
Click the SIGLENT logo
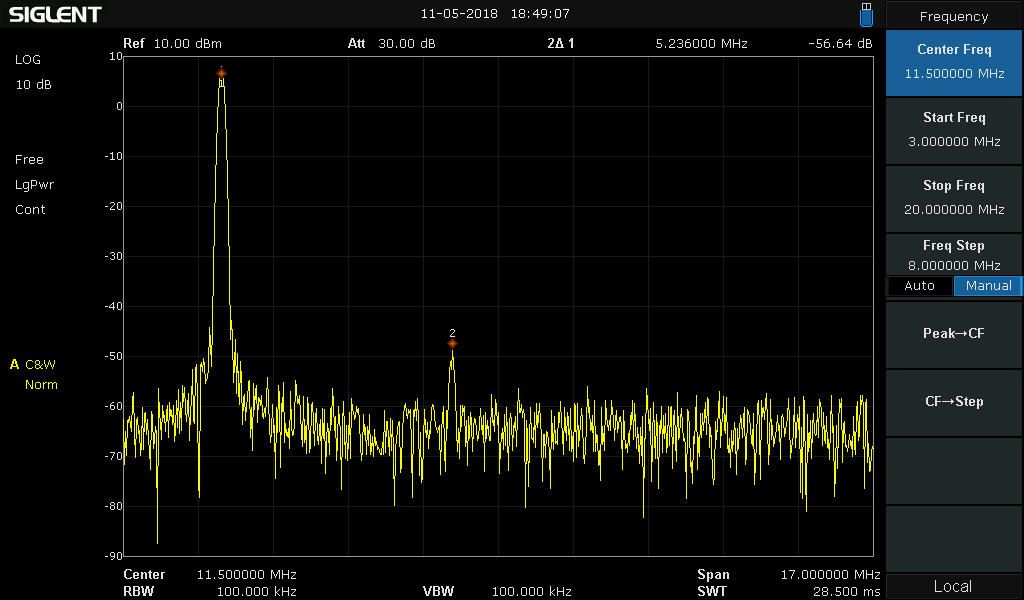tap(55, 14)
